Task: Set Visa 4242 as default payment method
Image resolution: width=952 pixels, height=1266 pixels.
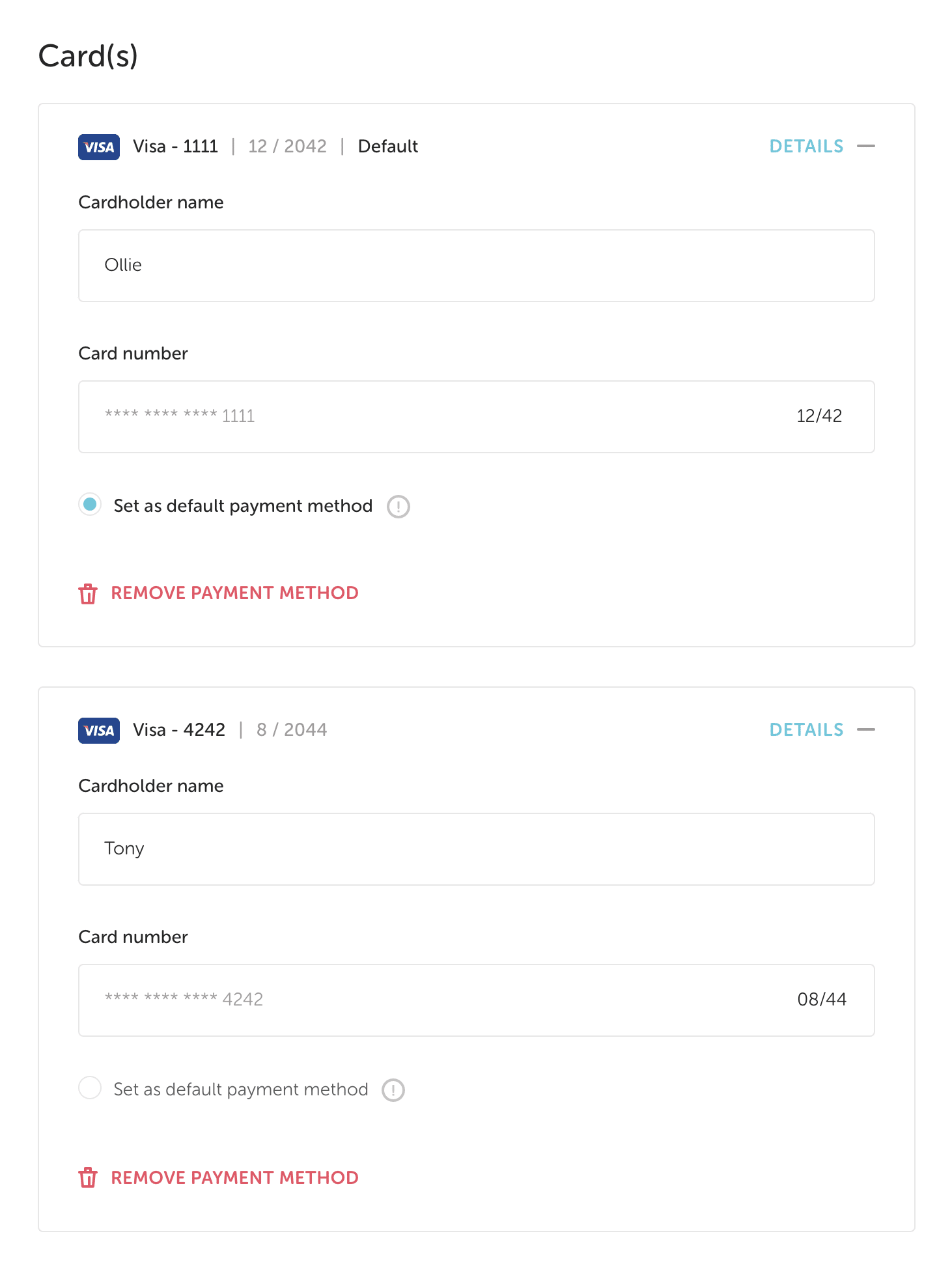Action: point(90,1088)
